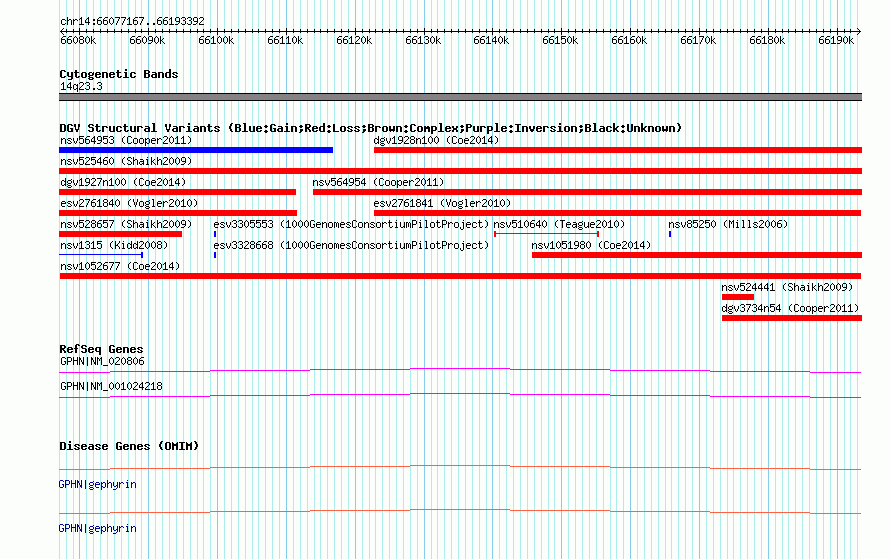
Task: Select the nsv85250 (Mills2006) label
Action: click(x=728, y=224)
